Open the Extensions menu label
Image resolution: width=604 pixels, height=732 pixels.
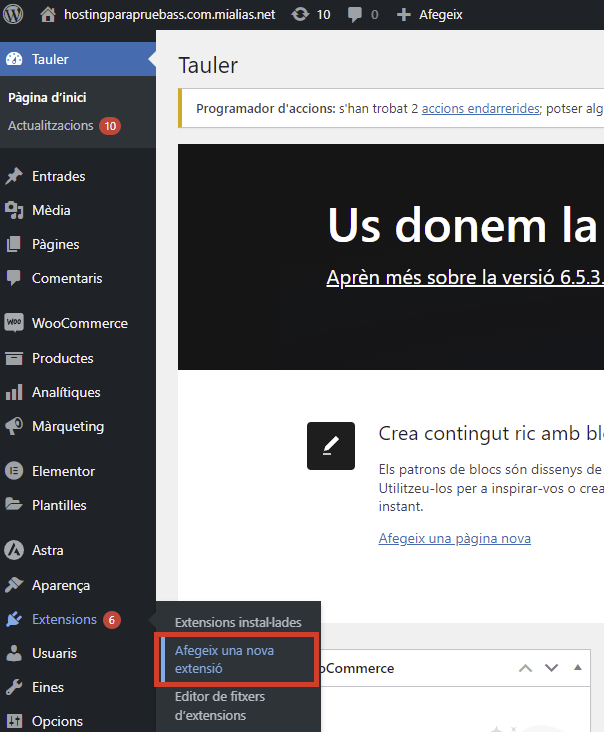(x=64, y=619)
